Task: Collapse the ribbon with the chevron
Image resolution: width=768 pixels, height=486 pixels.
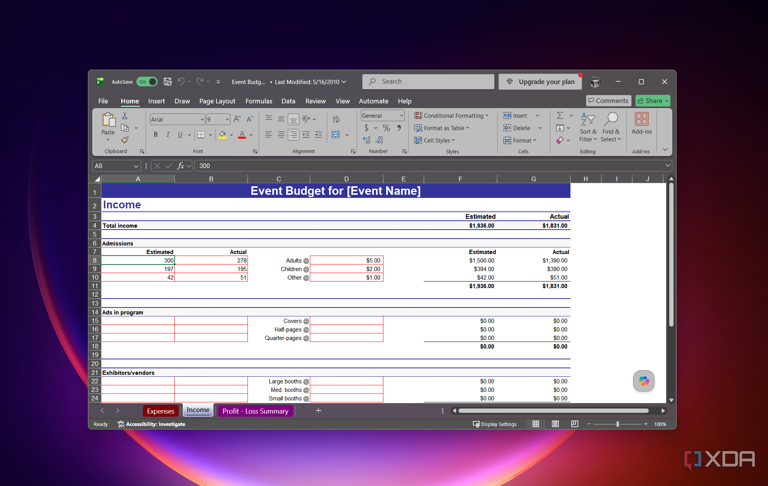Action: 665,149
